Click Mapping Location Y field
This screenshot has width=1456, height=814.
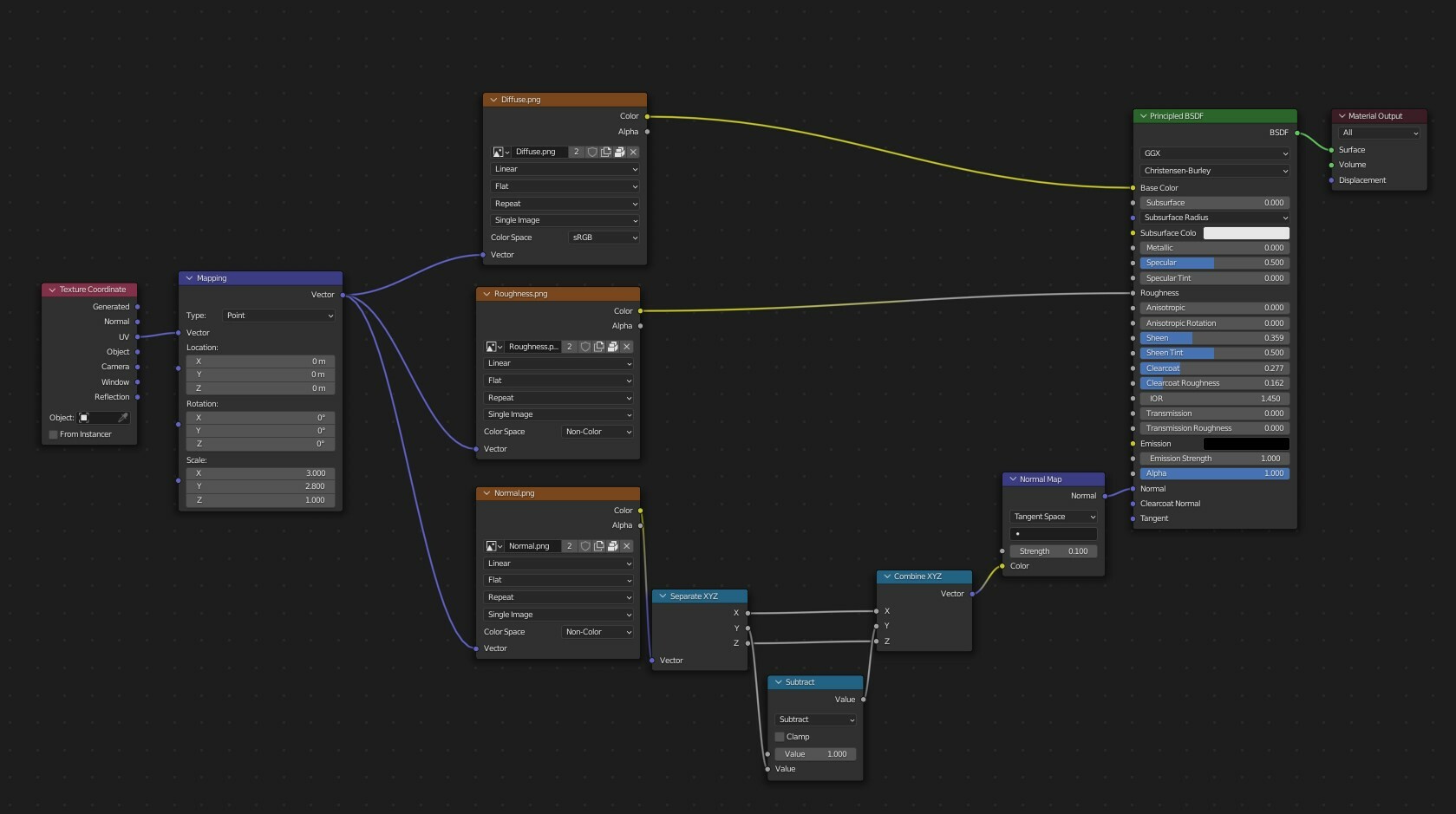261,374
